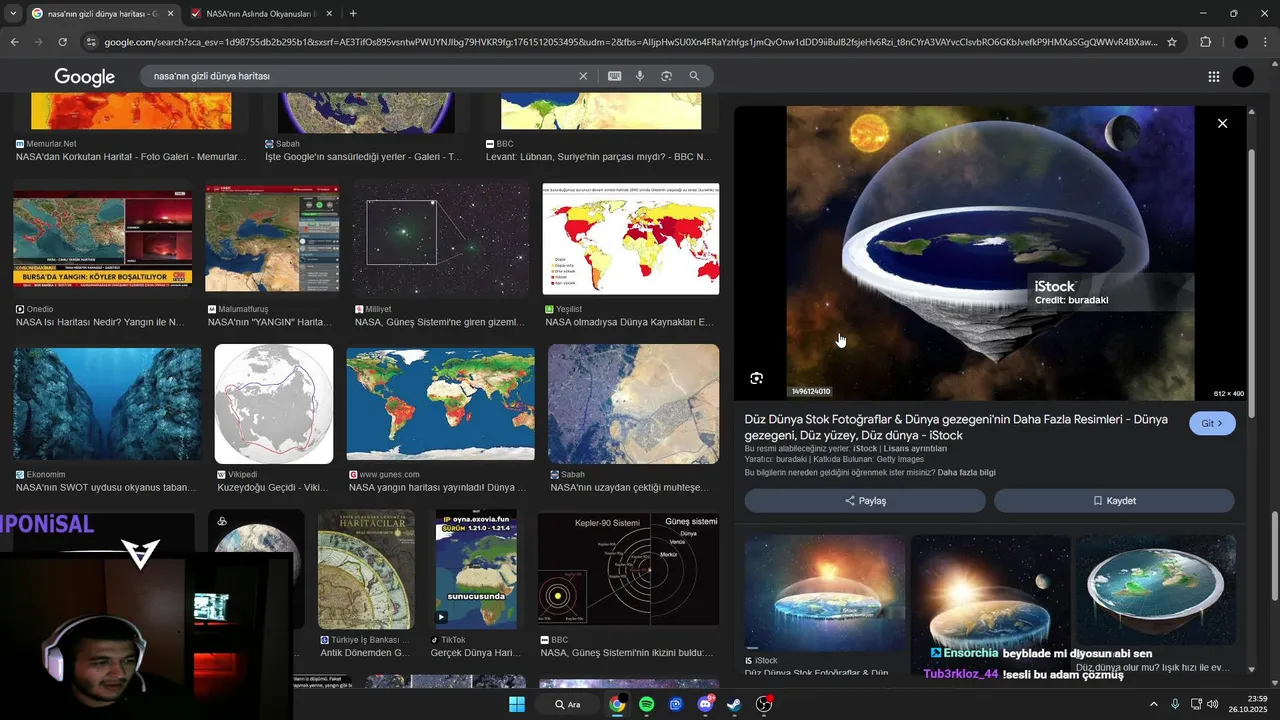This screenshot has width=1280, height=720.
Task: Click the Git button to visit iStock
Action: (1212, 423)
